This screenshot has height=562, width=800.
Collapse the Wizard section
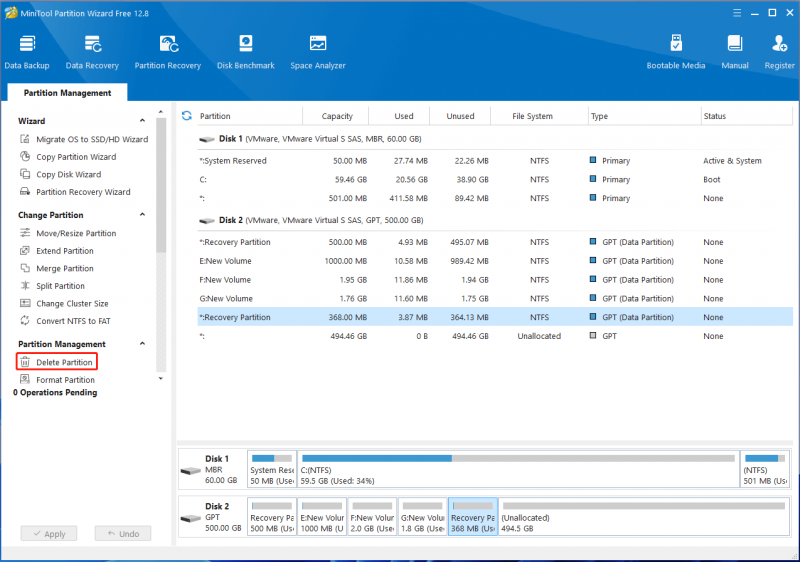(x=142, y=121)
